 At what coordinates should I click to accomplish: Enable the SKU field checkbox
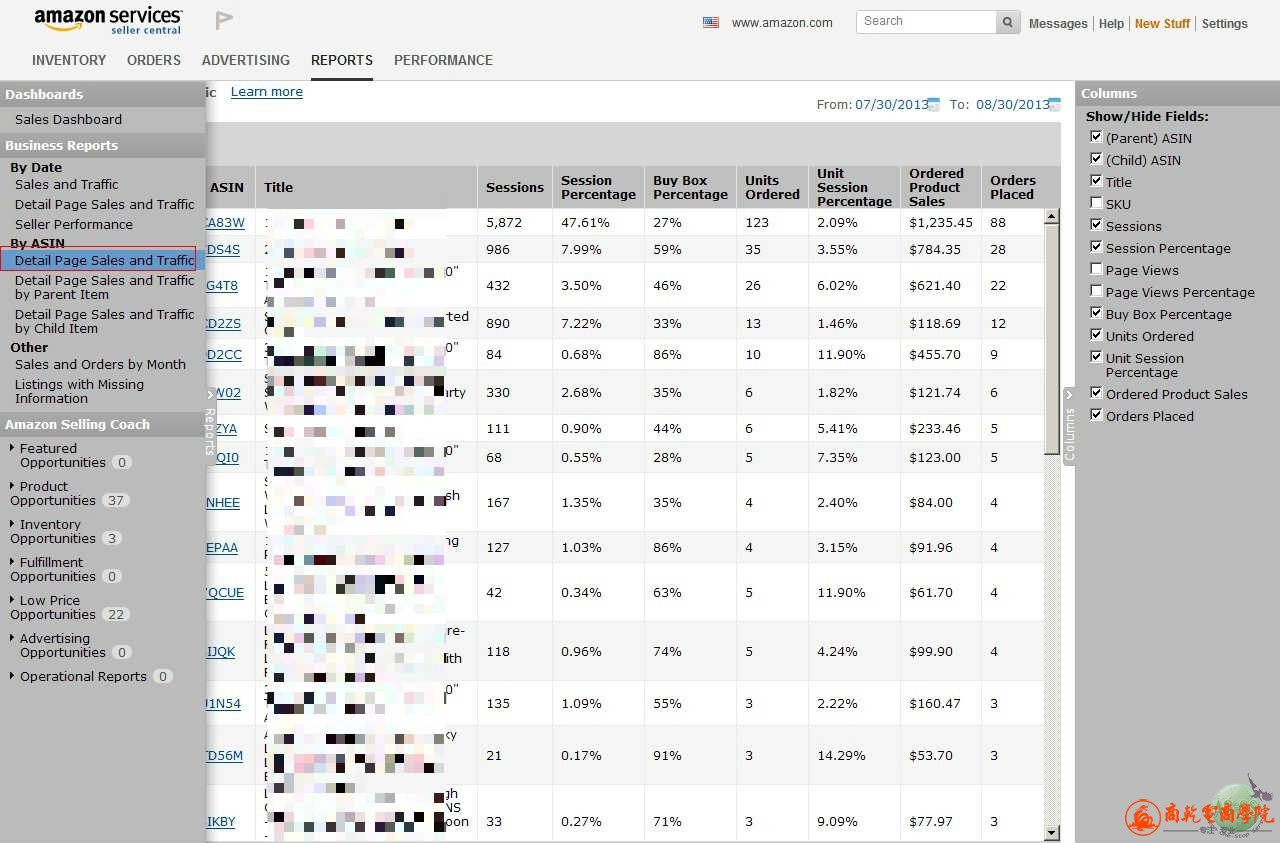point(1096,203)
